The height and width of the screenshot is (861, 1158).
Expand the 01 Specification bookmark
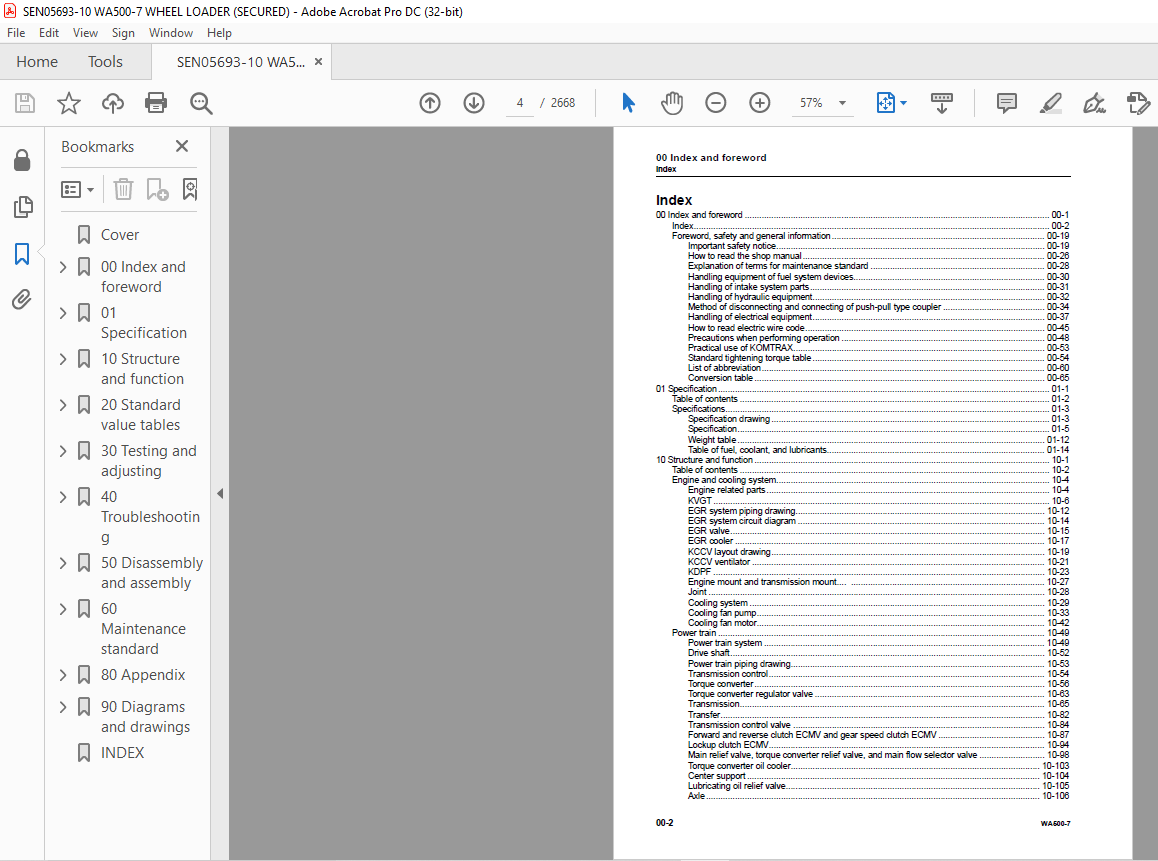pos(63,313)
